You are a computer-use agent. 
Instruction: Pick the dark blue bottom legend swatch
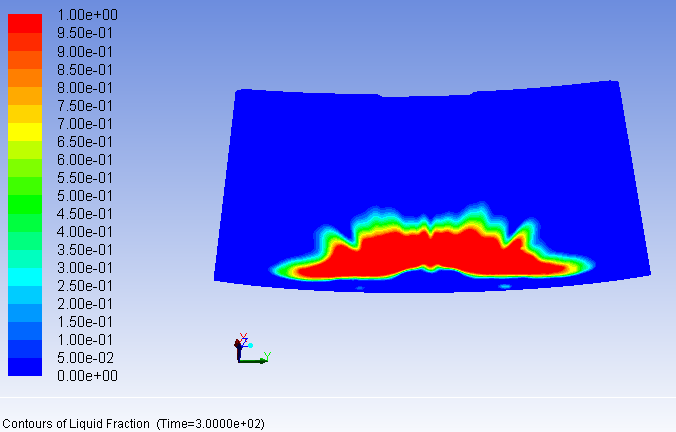pyautogui.click(x=25, y=366)
